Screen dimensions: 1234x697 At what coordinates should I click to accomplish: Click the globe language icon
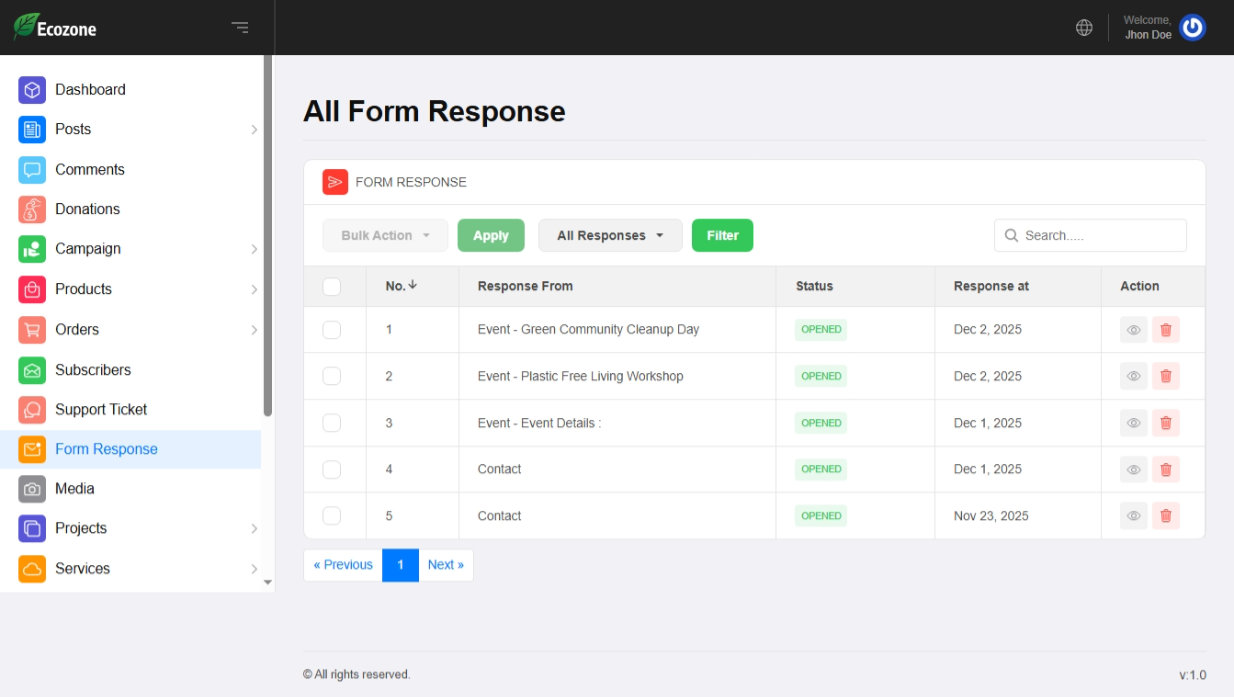[x=1084, y=28]
